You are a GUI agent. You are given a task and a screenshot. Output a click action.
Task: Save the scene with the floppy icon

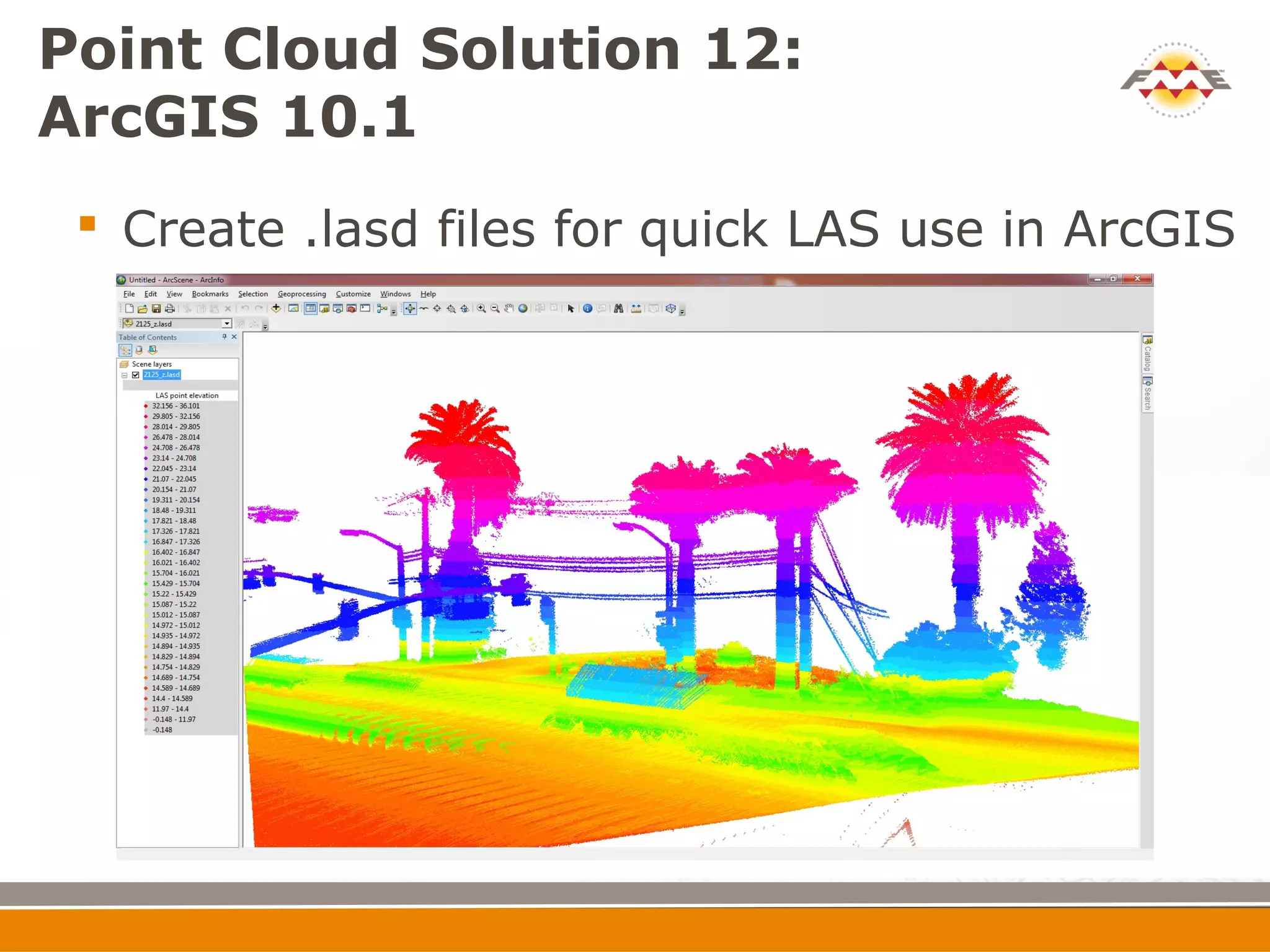[156, 309]
